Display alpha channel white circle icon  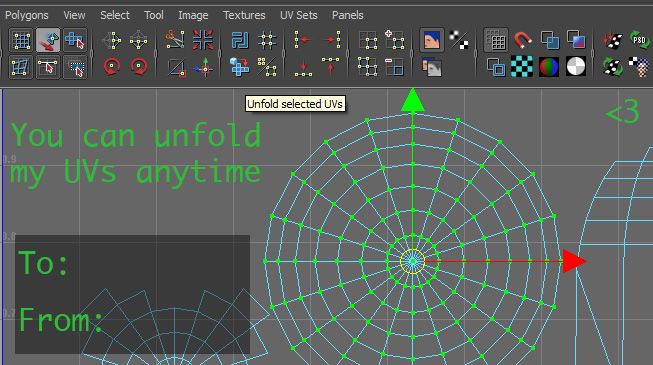pos(576,67)
